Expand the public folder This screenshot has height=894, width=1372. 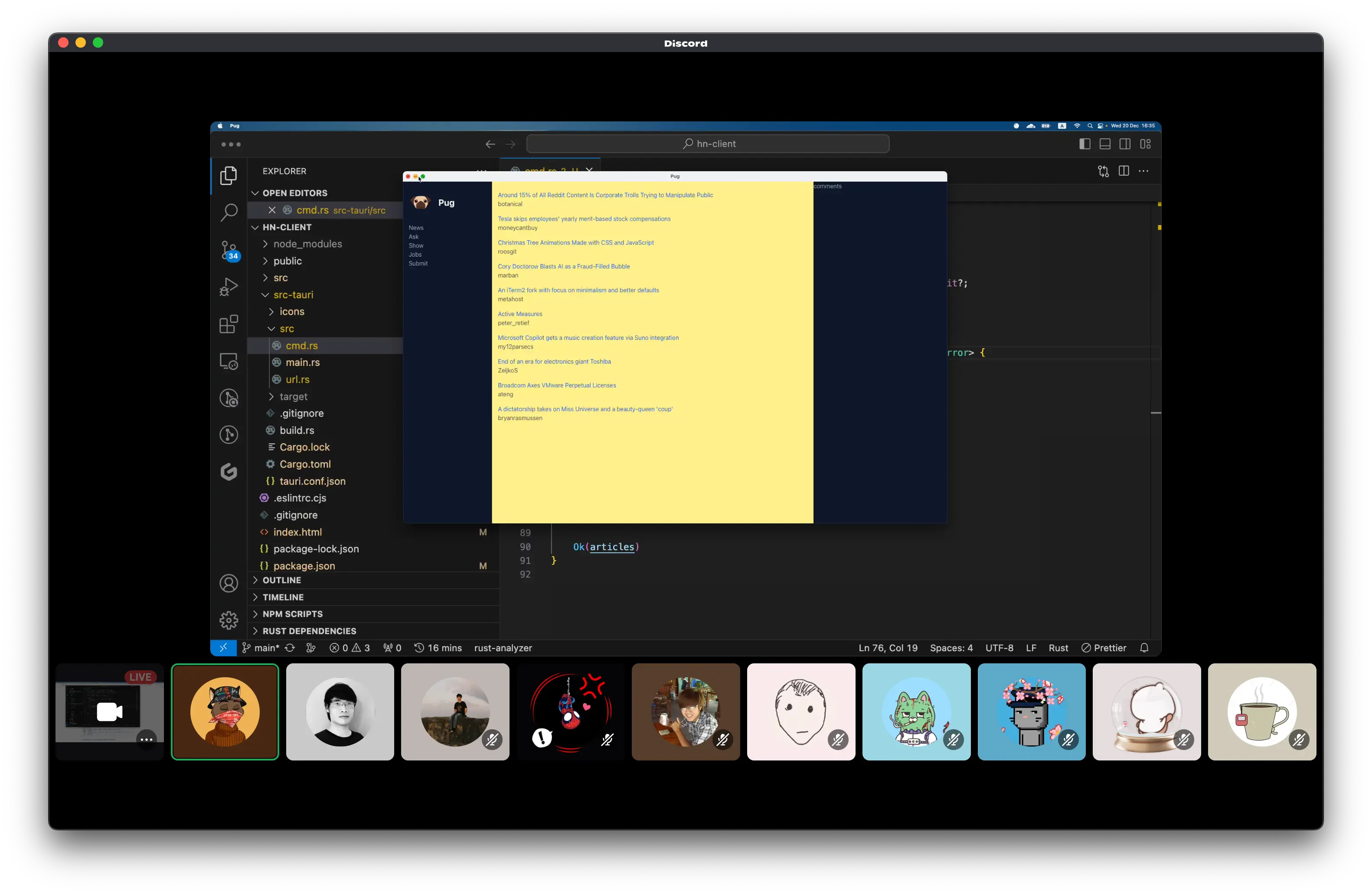(x=287, y=261)
